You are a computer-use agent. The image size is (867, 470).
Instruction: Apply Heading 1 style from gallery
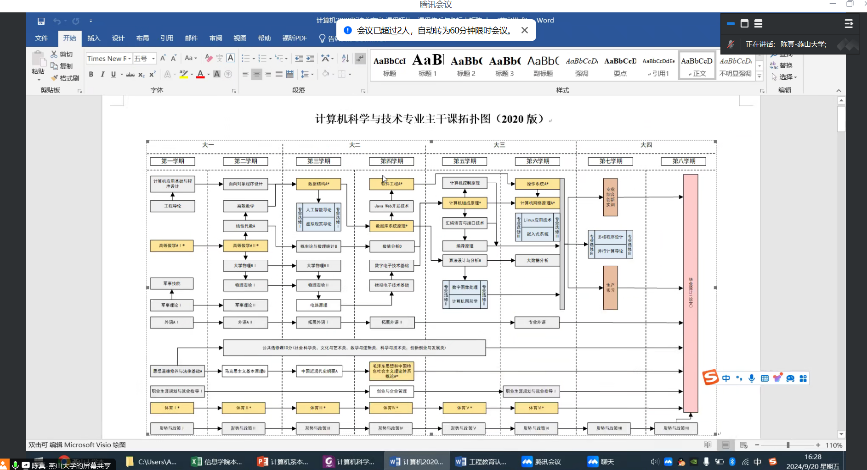[427, 65]
